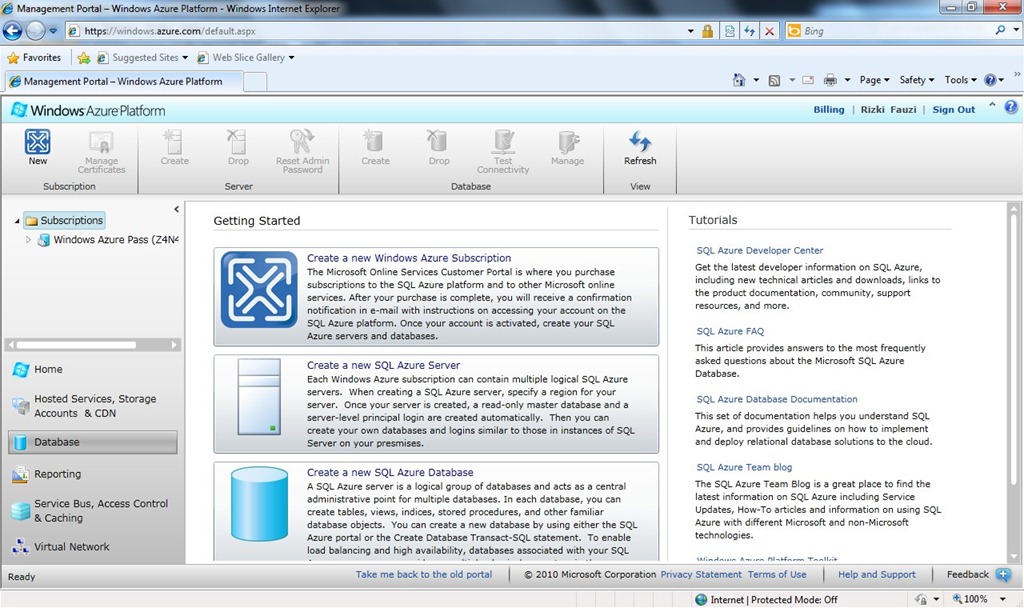Select the Subscriptions folder
The width and height of the screenshot is (1024, 608).
pos(65,221)
